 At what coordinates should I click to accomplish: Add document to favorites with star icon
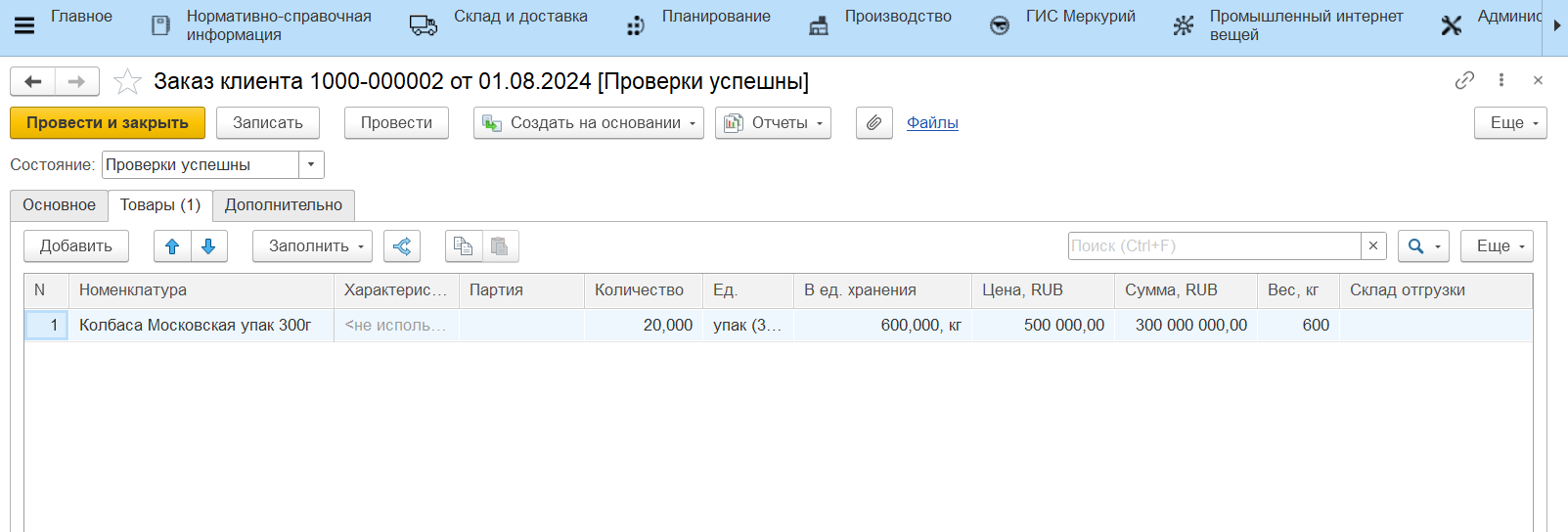point(127,81)
